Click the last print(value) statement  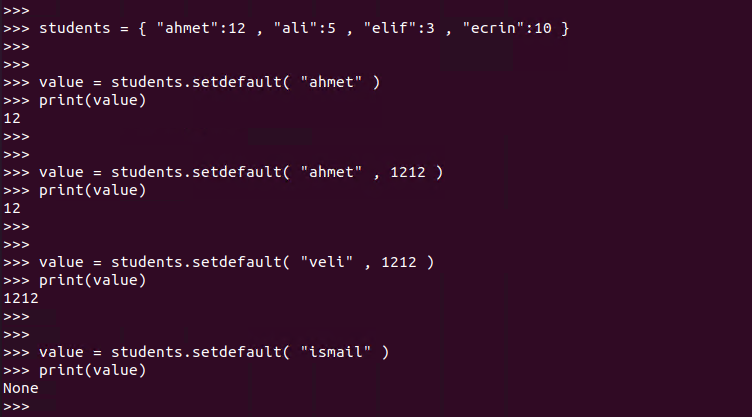(93, 370)
